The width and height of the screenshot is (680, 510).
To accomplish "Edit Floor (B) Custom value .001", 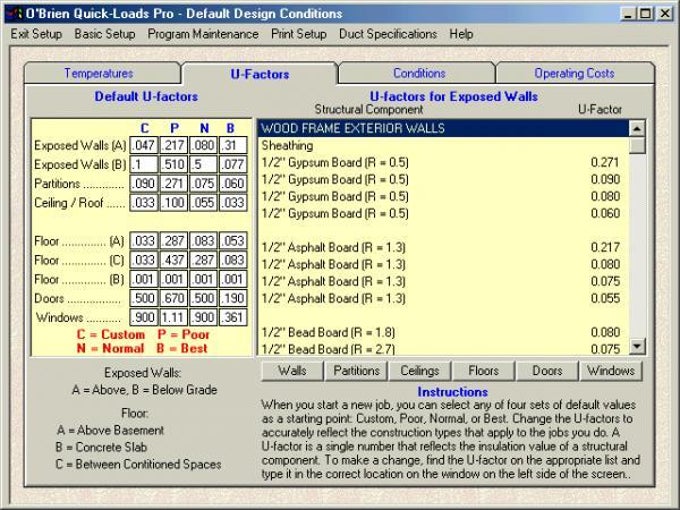I will [x=144, y=279].
